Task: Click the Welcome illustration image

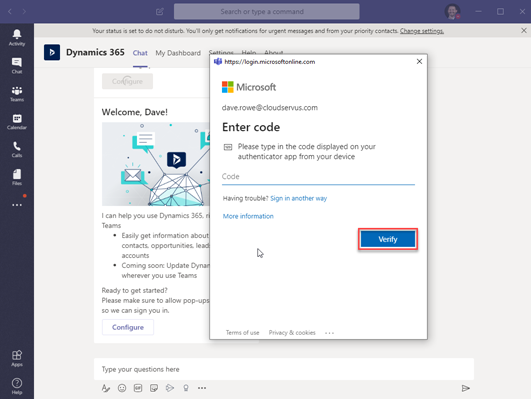Action: point(156,164)
